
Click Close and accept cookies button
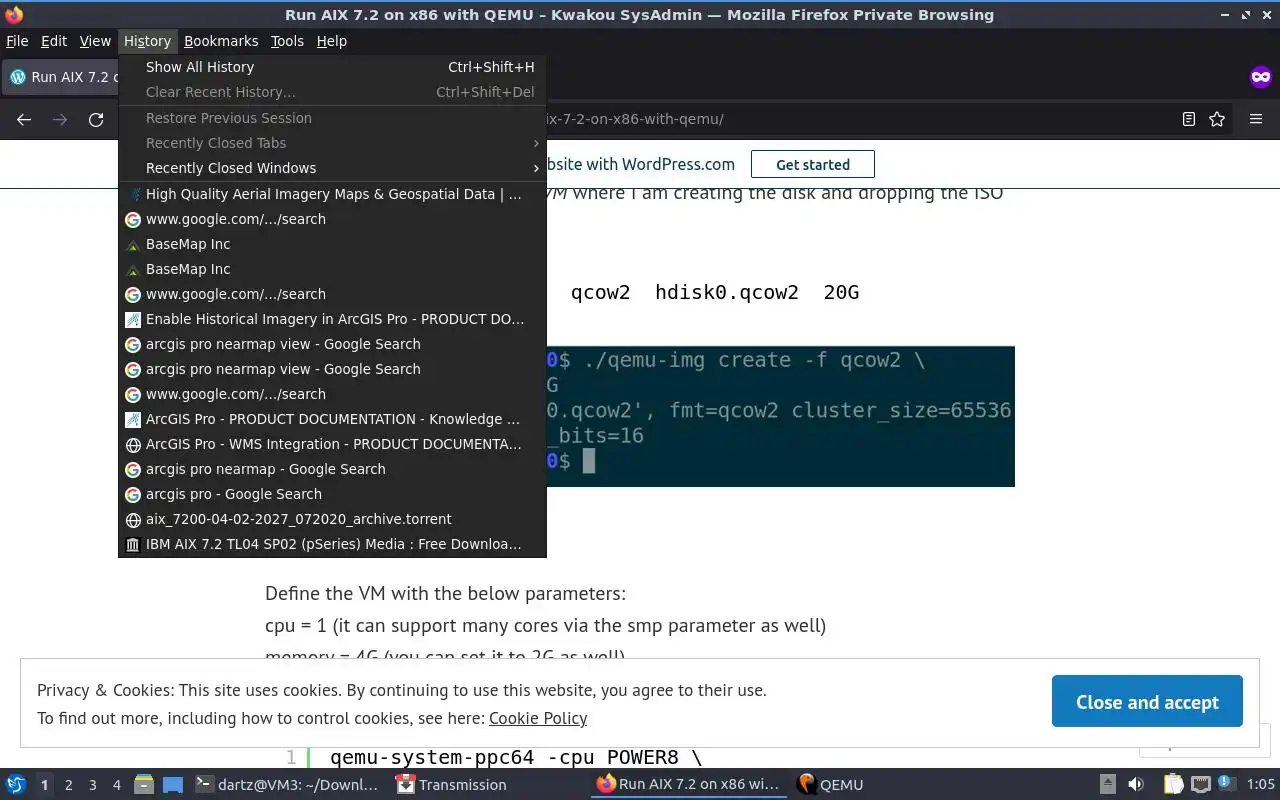click(1147, 702)
